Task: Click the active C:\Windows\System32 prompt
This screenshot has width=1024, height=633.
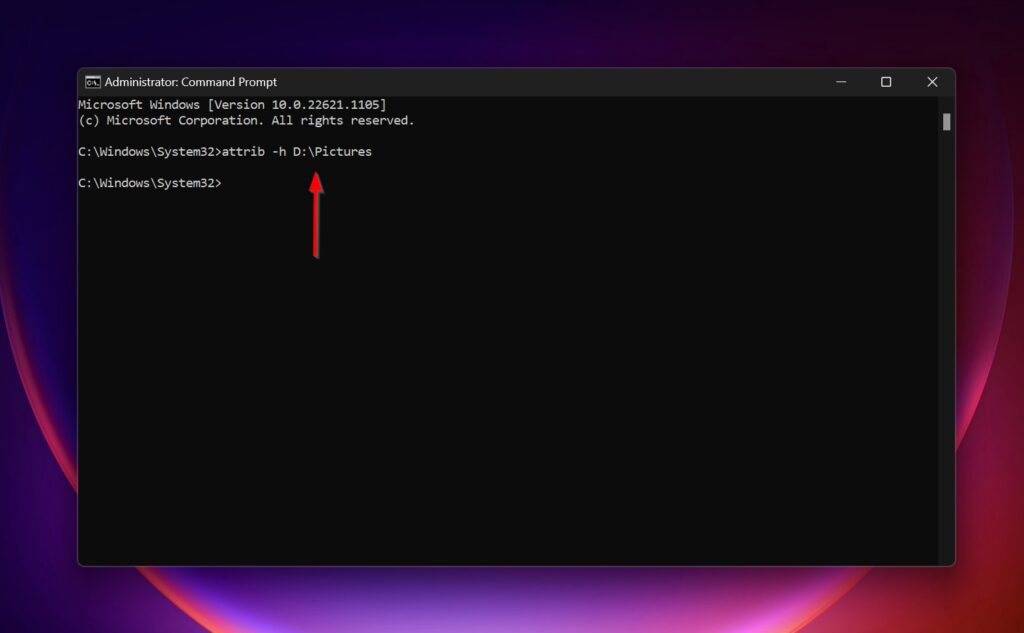Action: (x=148, y=182)
